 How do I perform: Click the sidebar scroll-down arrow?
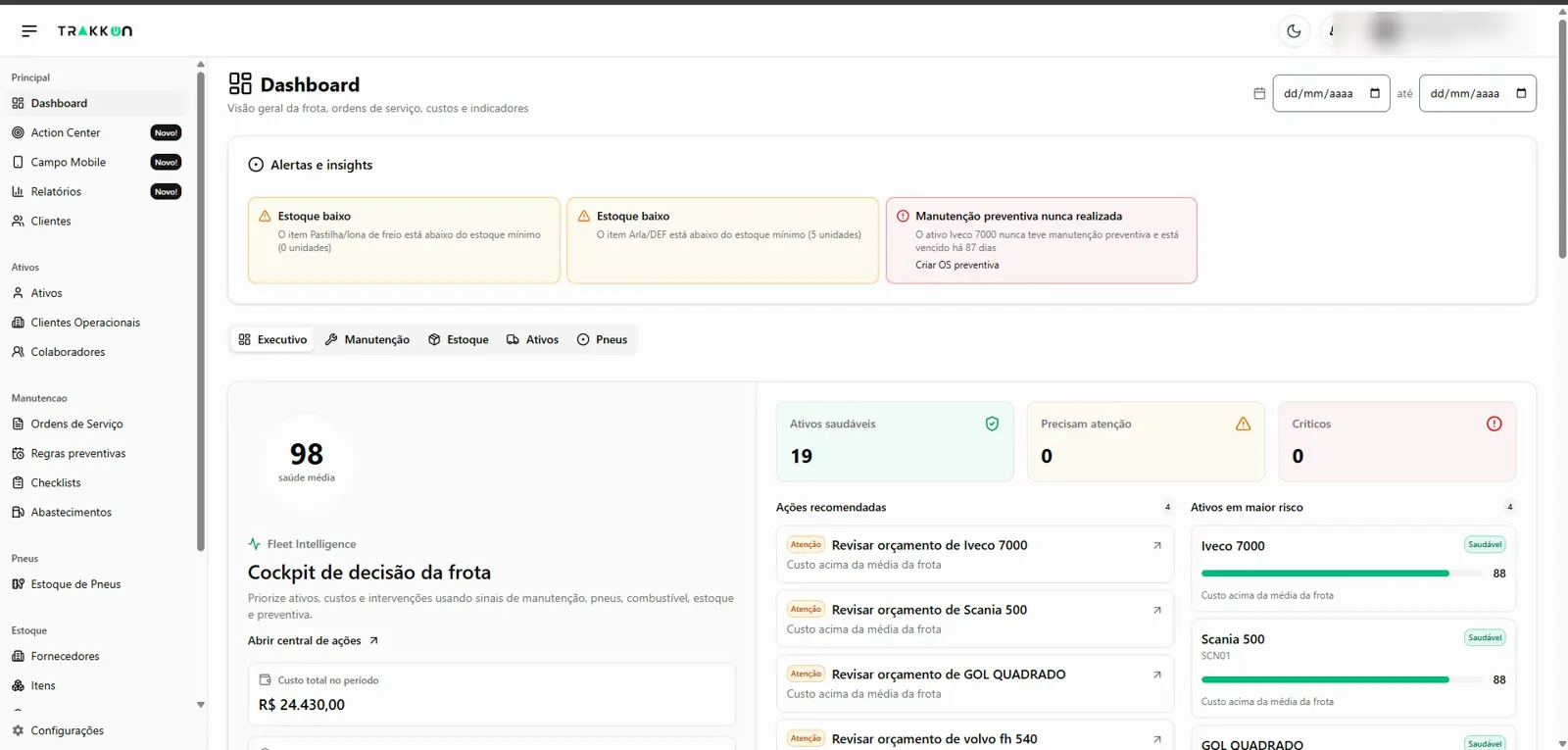click(x=201, y=705)
